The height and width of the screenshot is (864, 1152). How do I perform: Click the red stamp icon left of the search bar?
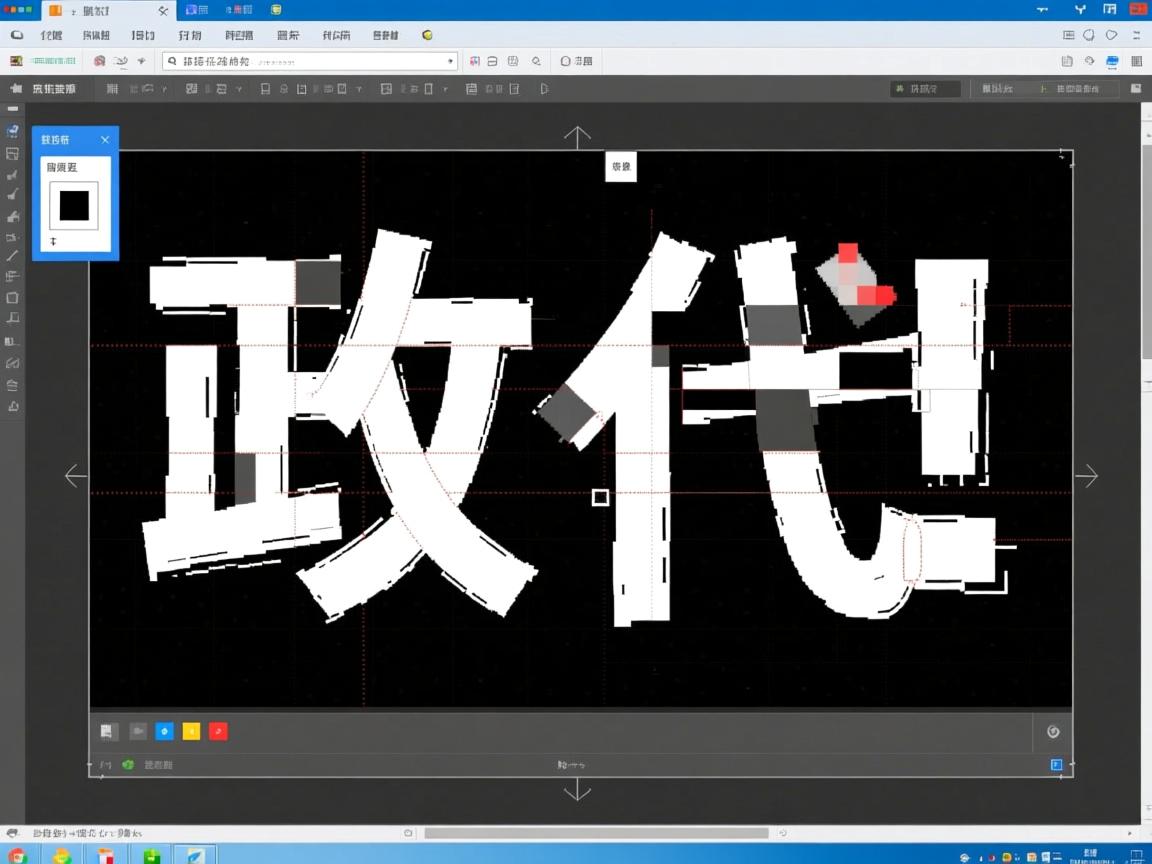pos(100,60)
